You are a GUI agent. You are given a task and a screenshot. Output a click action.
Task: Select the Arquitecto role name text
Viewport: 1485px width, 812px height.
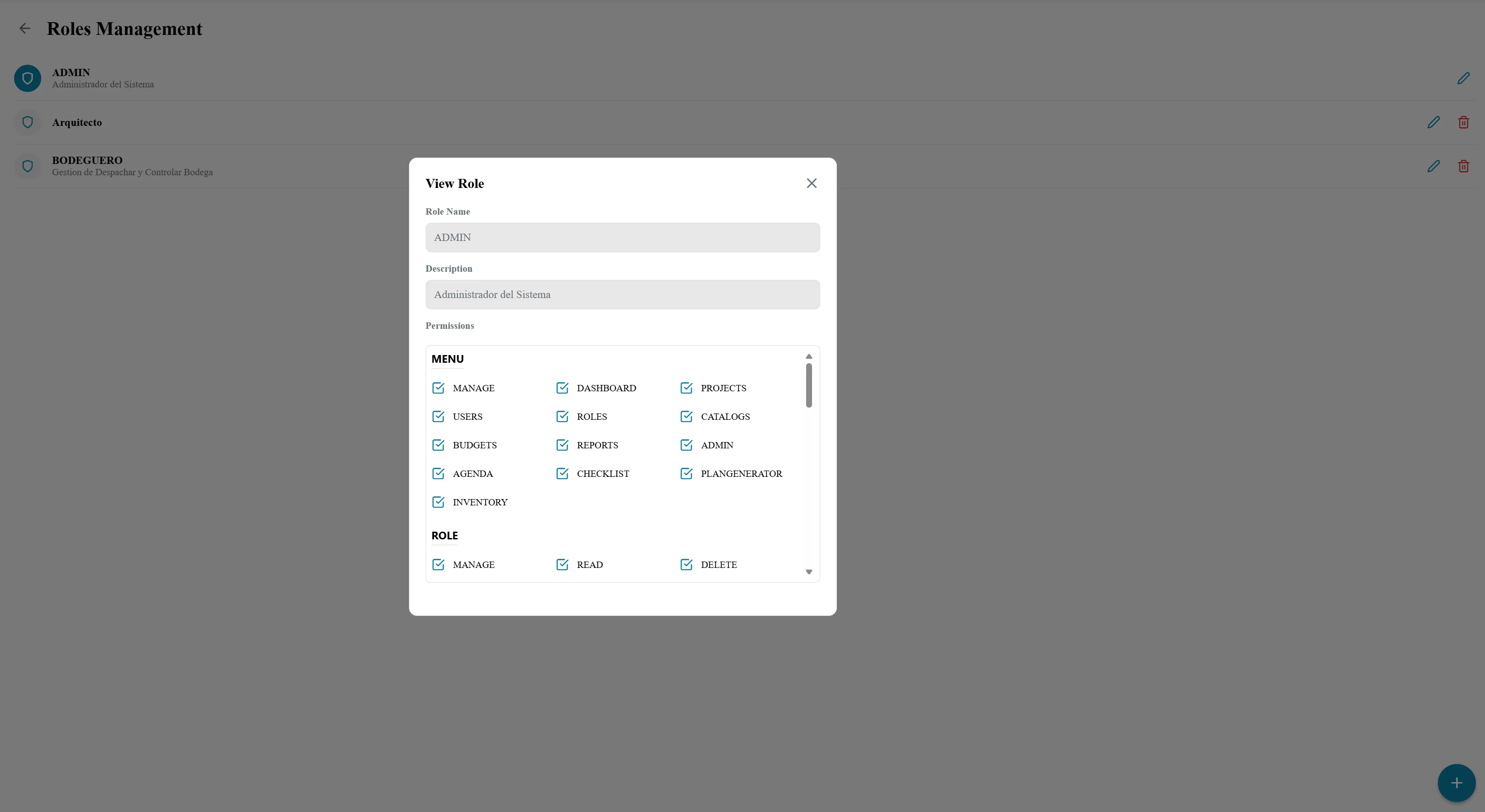[x=77, y=122]
